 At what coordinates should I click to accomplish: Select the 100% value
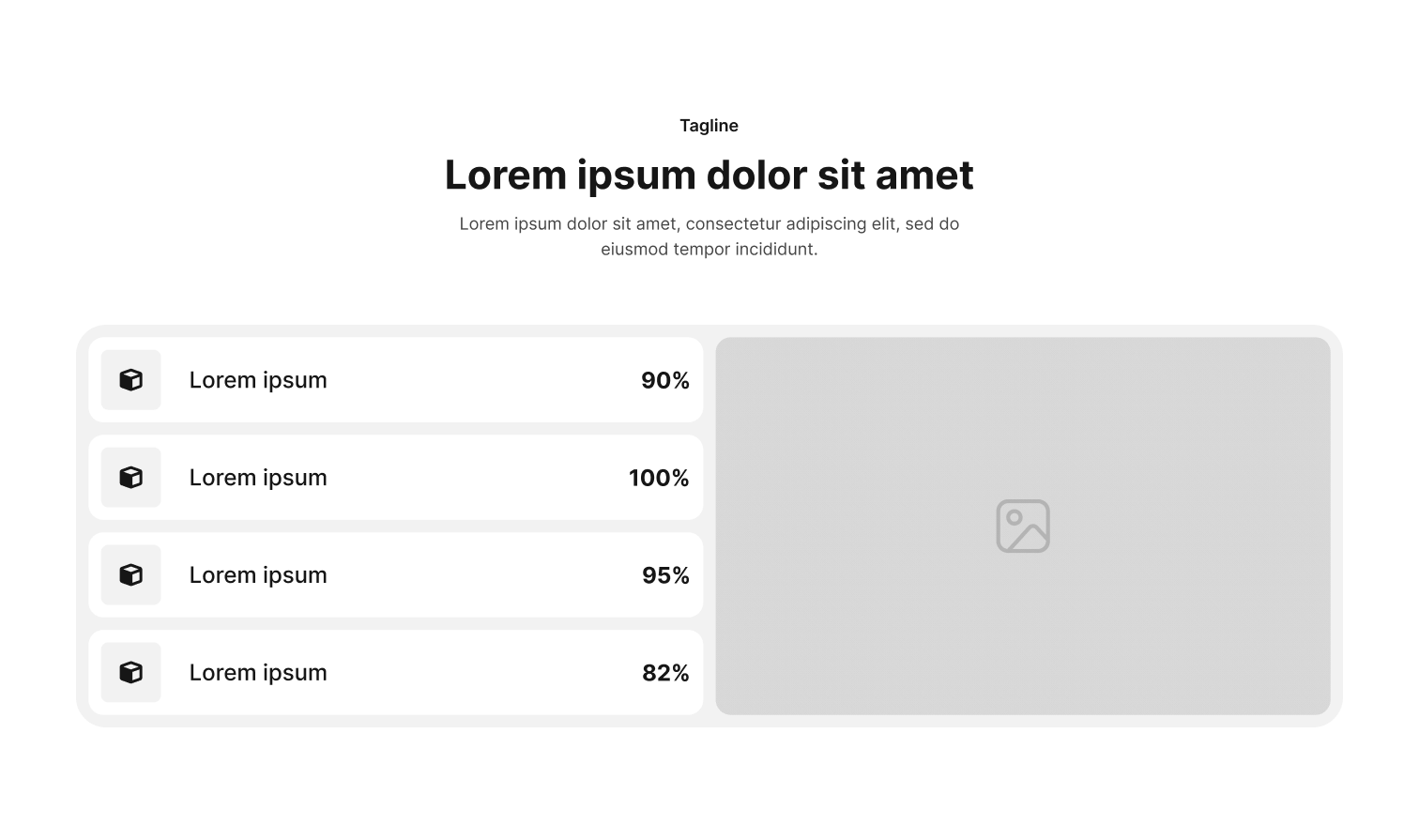click(x=659, y=479)
